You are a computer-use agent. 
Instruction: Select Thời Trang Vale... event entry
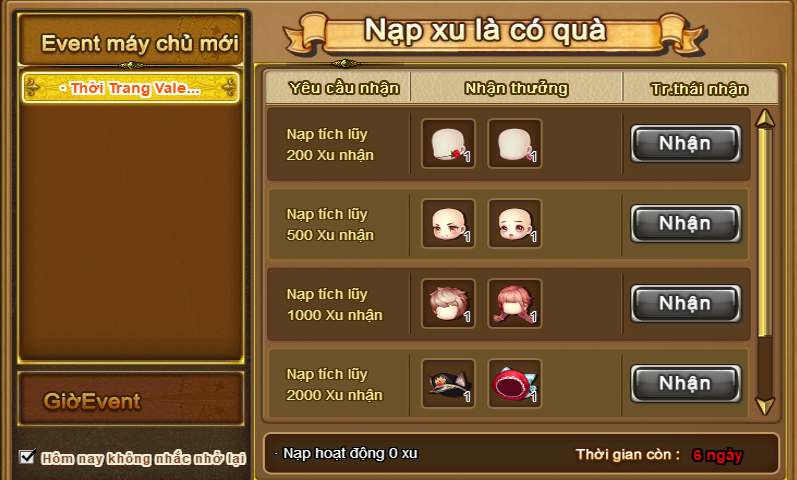click(x=131, y=88)
